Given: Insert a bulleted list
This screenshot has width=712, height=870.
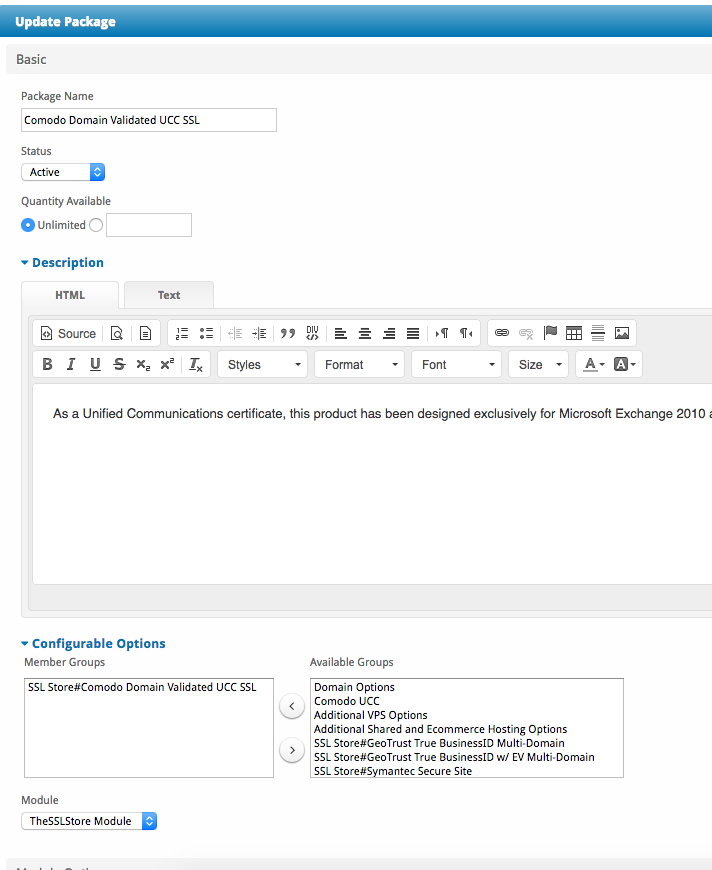Looking at the screenshot, I should (206, 333).
